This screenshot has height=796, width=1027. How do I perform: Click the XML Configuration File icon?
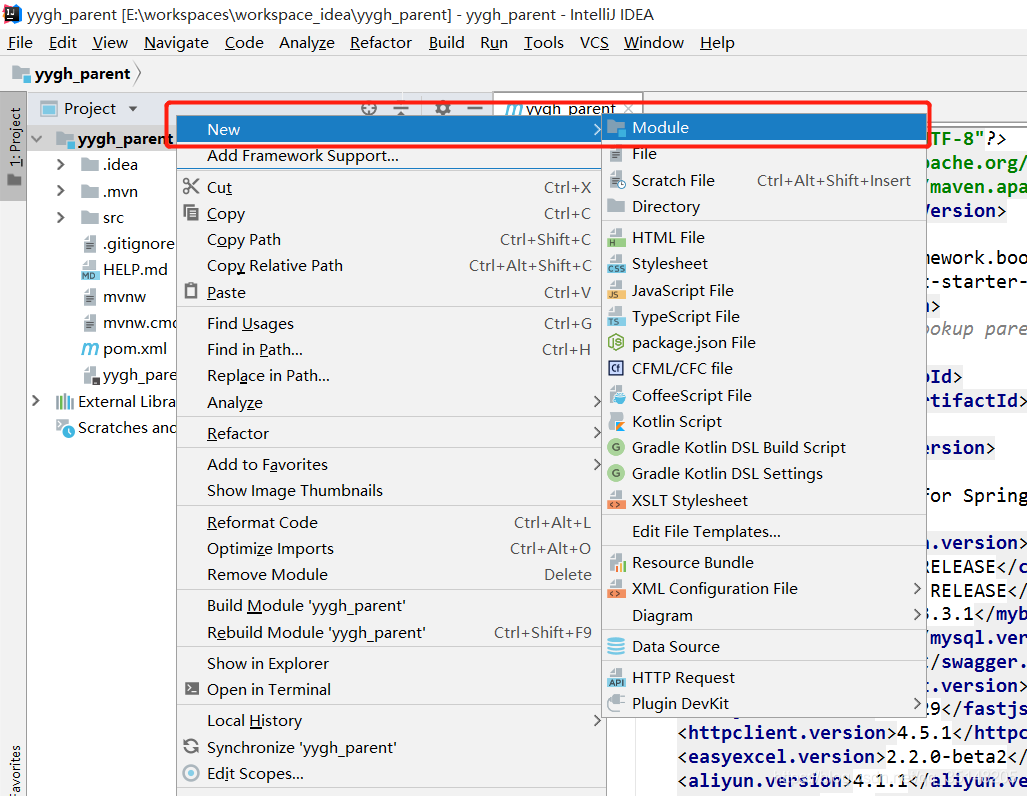click(616, 588)
